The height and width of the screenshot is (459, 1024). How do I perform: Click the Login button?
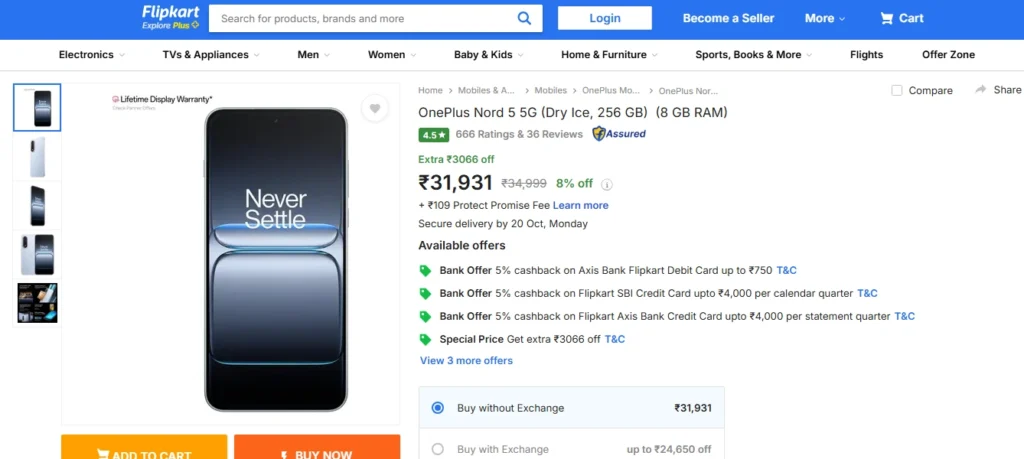point(605,18)
